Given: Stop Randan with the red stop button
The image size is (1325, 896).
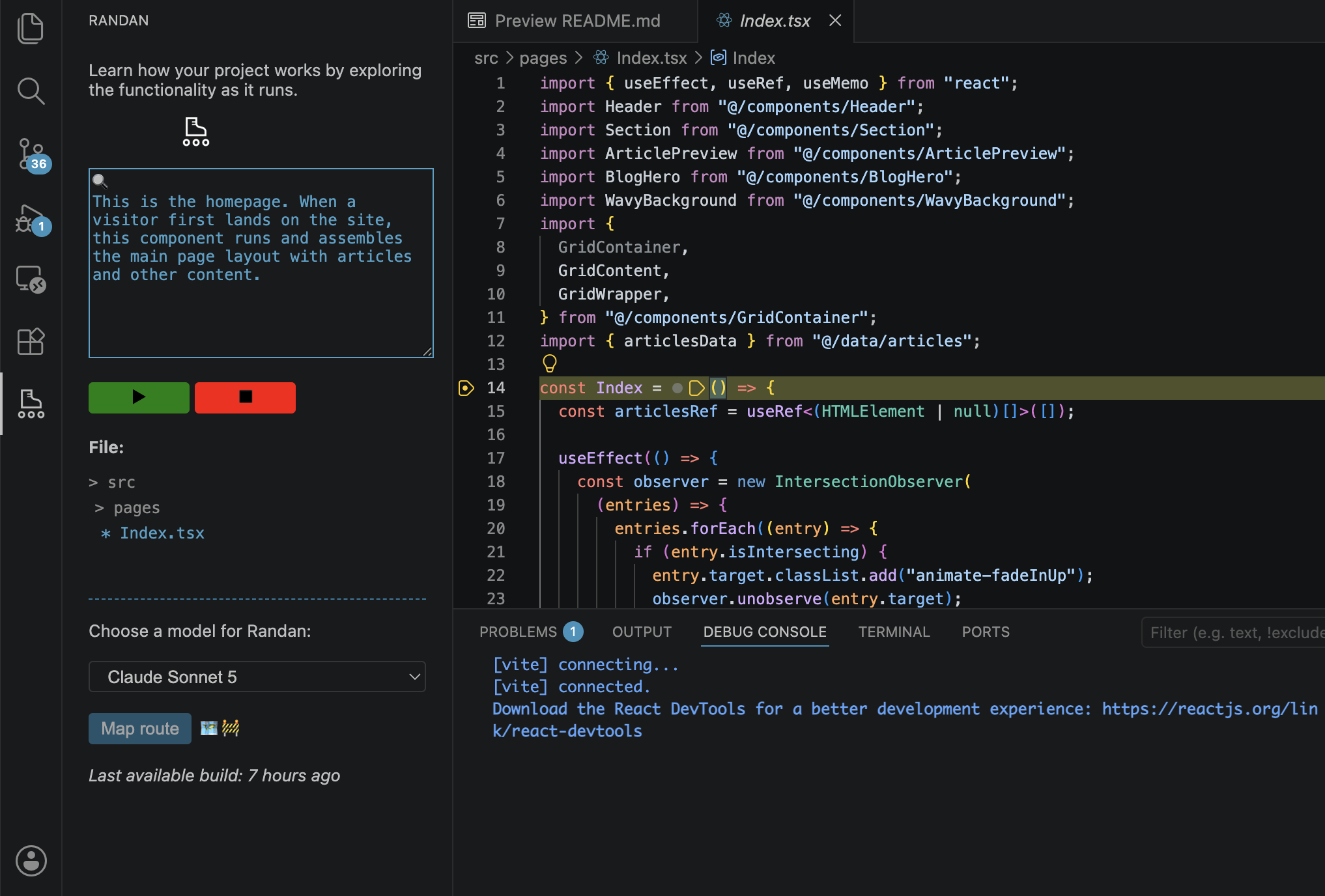Looking at the screenshot, I should (x=245, y=397).
